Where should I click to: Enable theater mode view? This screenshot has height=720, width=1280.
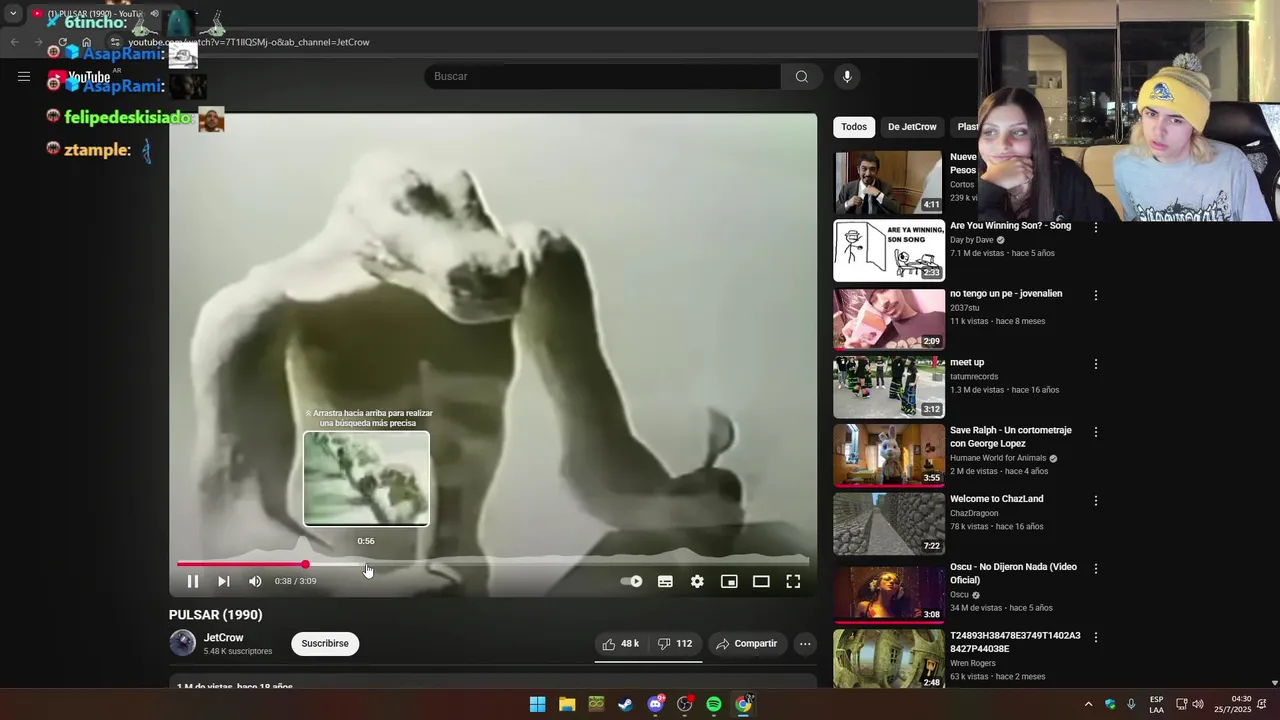coord(761,581)
